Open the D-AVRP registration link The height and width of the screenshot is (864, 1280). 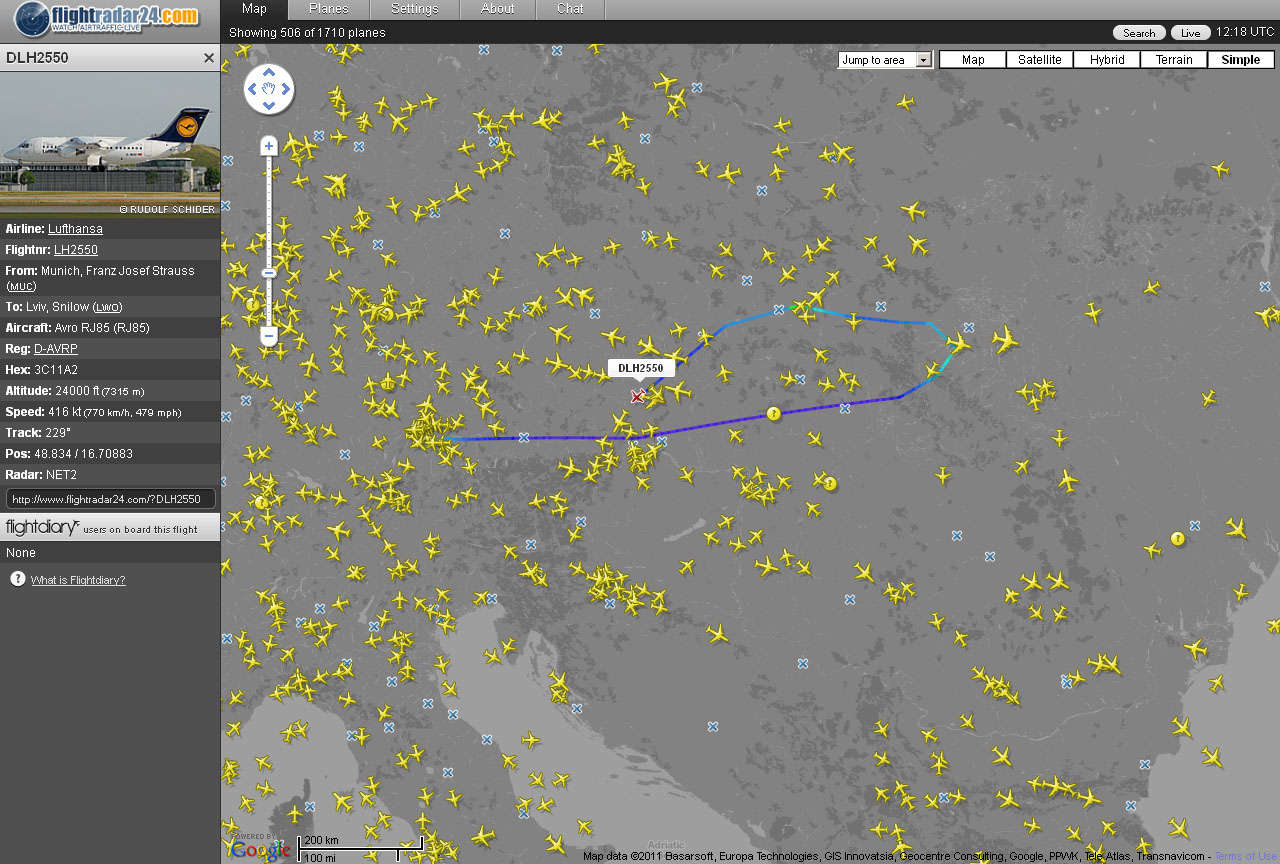pyautogui.click(x=56, y=349)
